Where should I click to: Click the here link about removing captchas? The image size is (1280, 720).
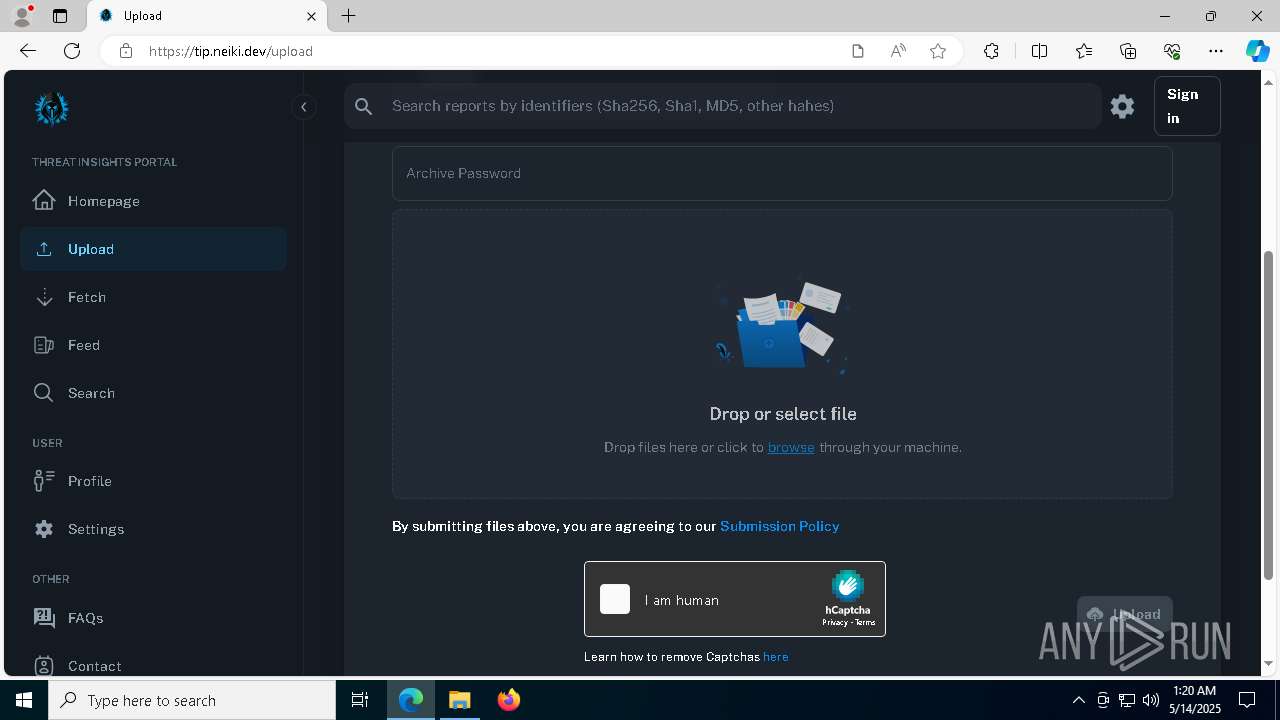click(x=776, y=657)
